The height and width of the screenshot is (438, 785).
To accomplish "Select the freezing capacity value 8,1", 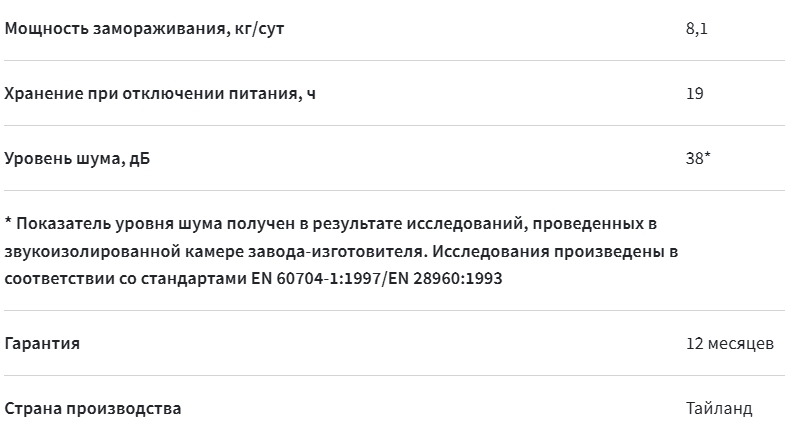I will (696, 29).
